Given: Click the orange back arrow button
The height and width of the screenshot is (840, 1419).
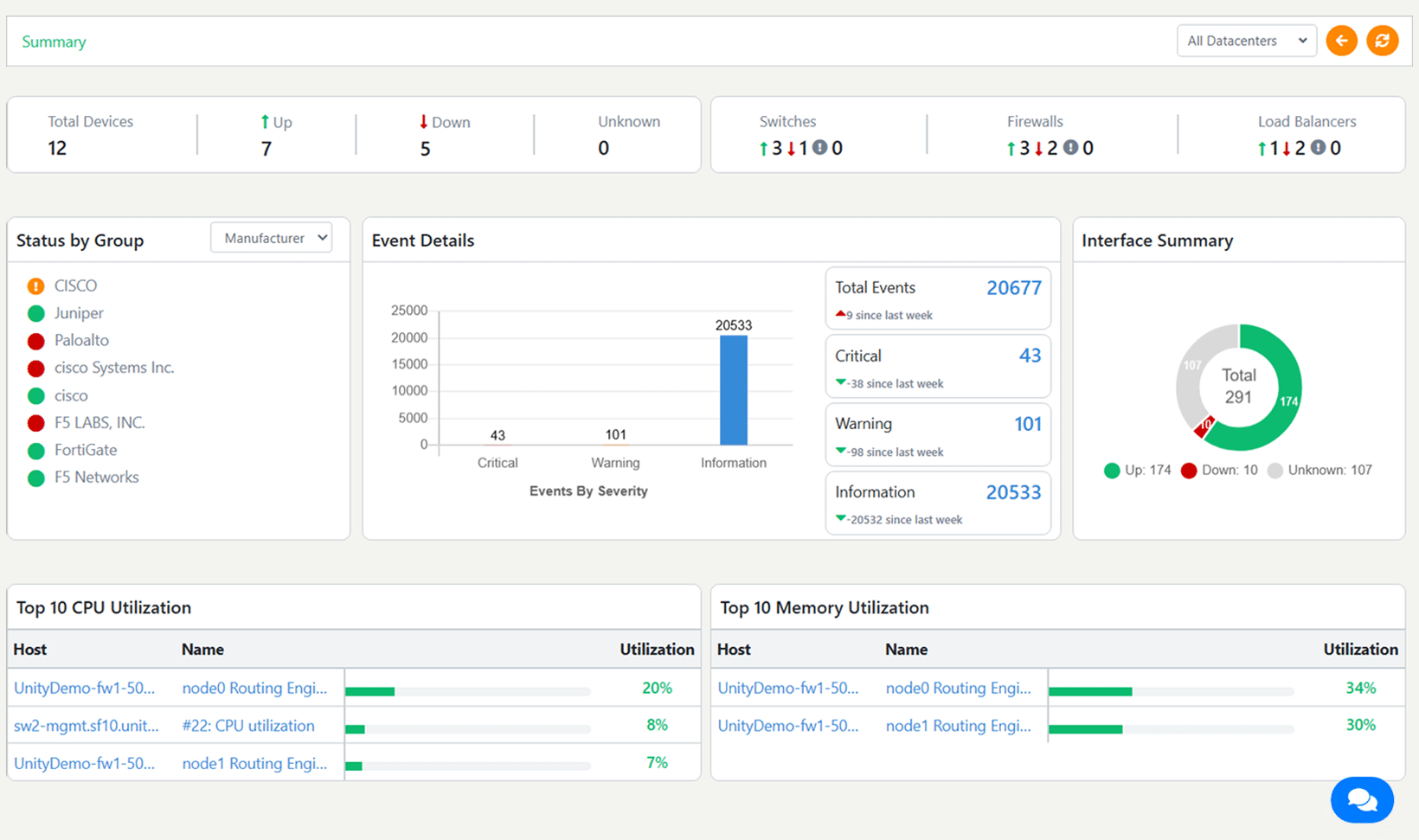Looking at the screenshot, I should pyautogui.click(x=1341, y=41).
